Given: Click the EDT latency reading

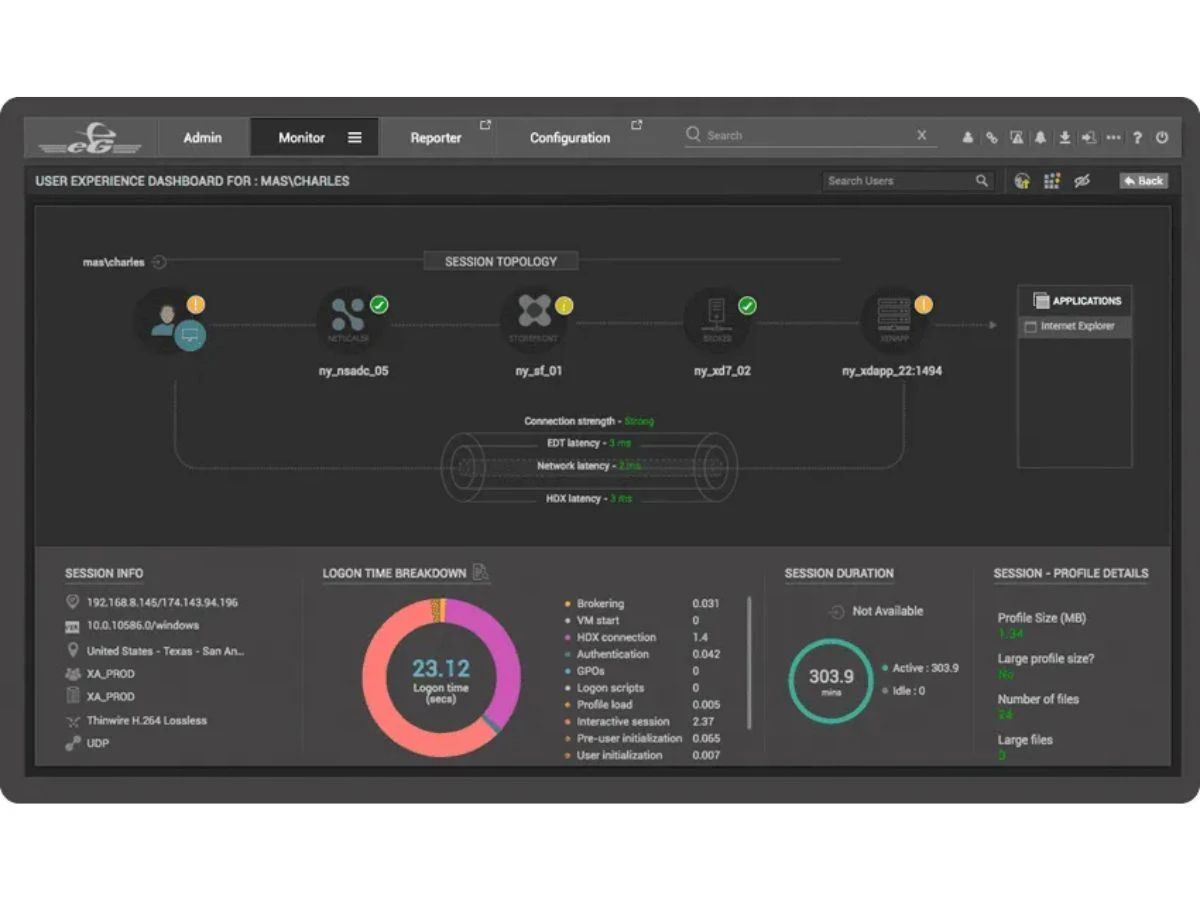Looking at the screenshot, I should tap(590, 443).
